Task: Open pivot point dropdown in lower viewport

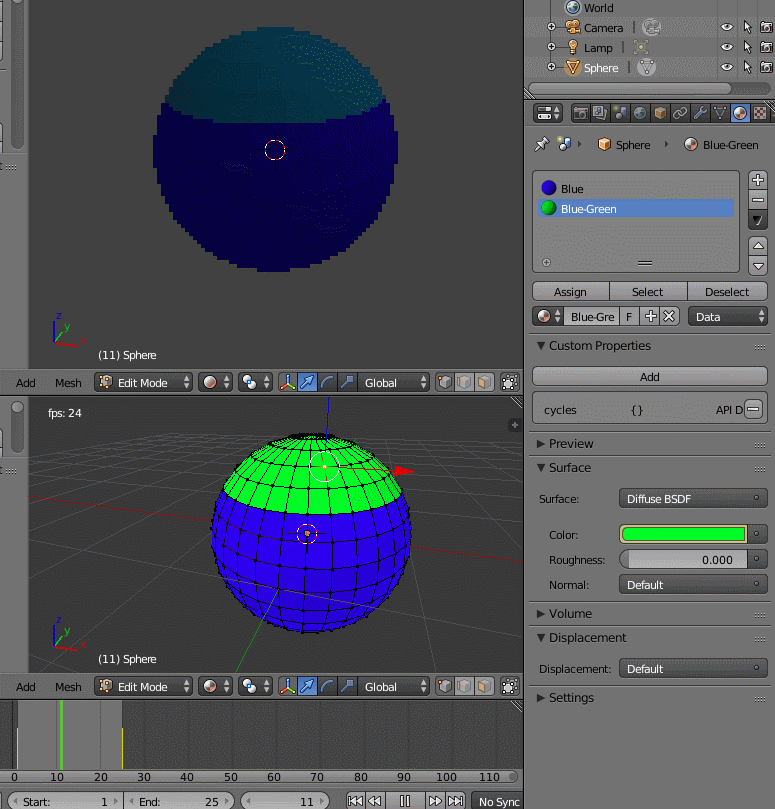Action: [x=255, y=687]
